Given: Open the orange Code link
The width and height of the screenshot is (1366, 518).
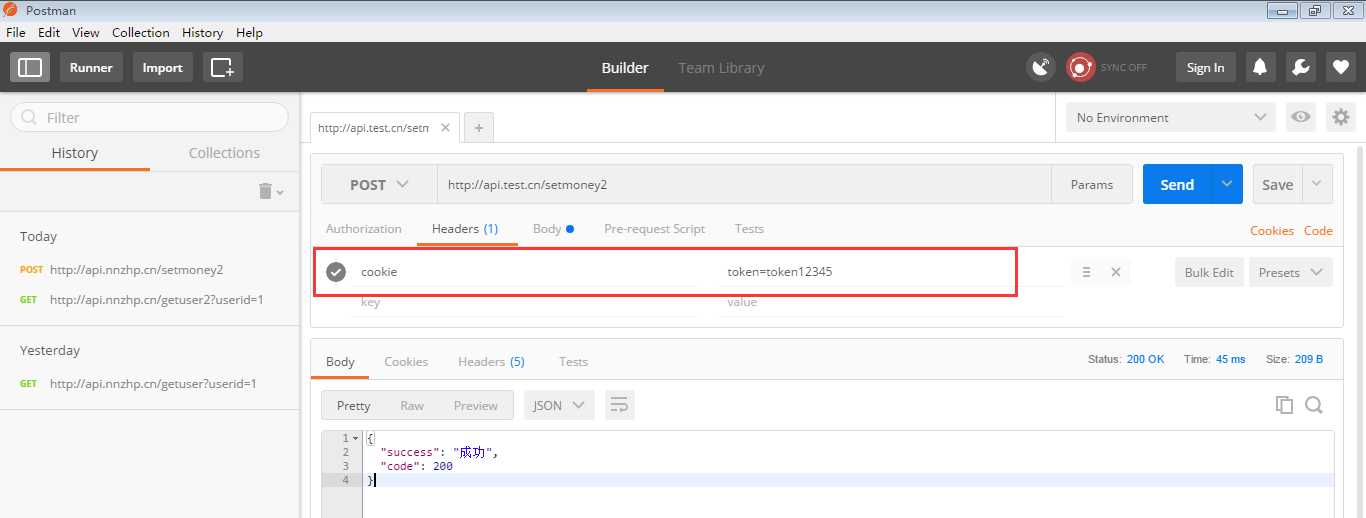Looking at the screenshot, I should tap(1318, 230).
